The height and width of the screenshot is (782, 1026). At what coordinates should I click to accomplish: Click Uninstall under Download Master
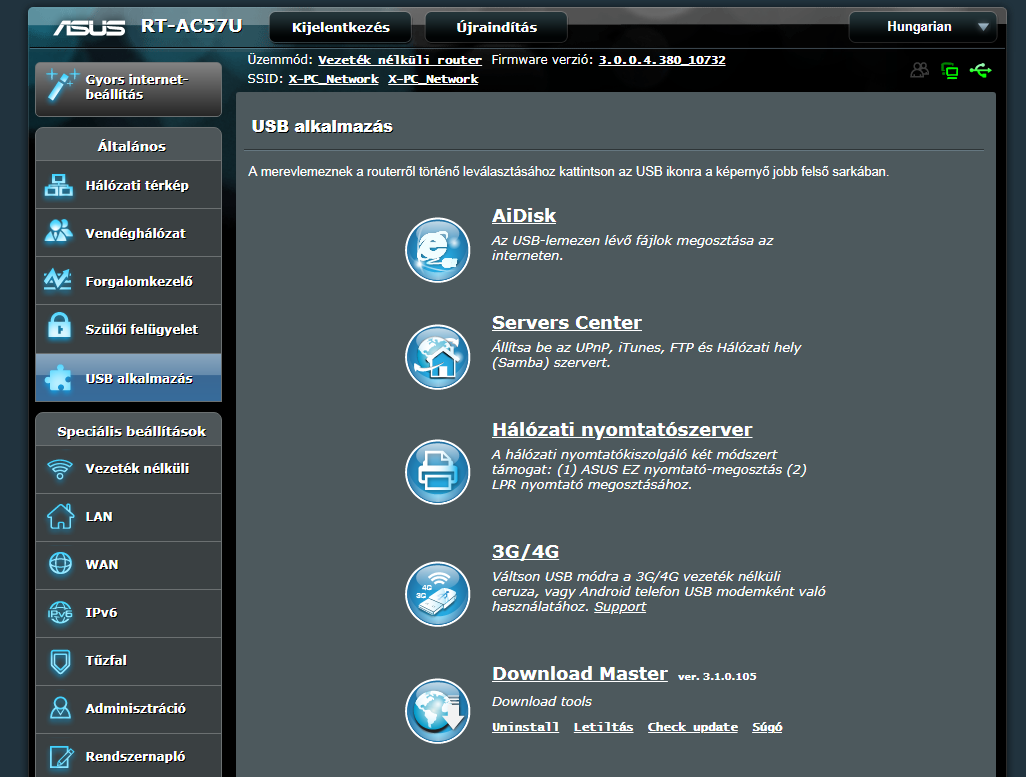click(x=525, y=727)
